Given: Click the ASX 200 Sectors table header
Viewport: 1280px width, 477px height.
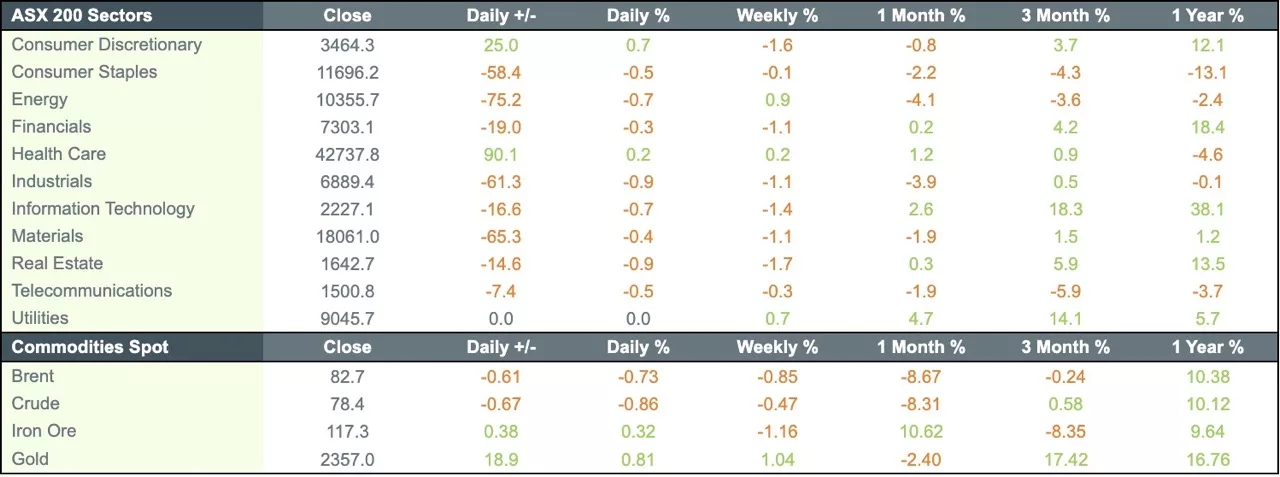Looking at the screenshot, I should tap(82, 15).
